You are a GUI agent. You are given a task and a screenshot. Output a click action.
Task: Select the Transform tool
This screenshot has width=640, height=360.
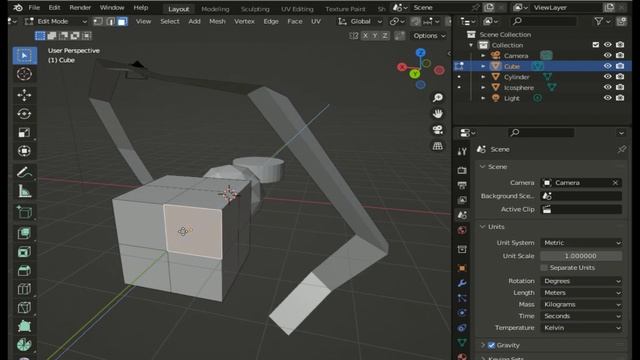24,151
